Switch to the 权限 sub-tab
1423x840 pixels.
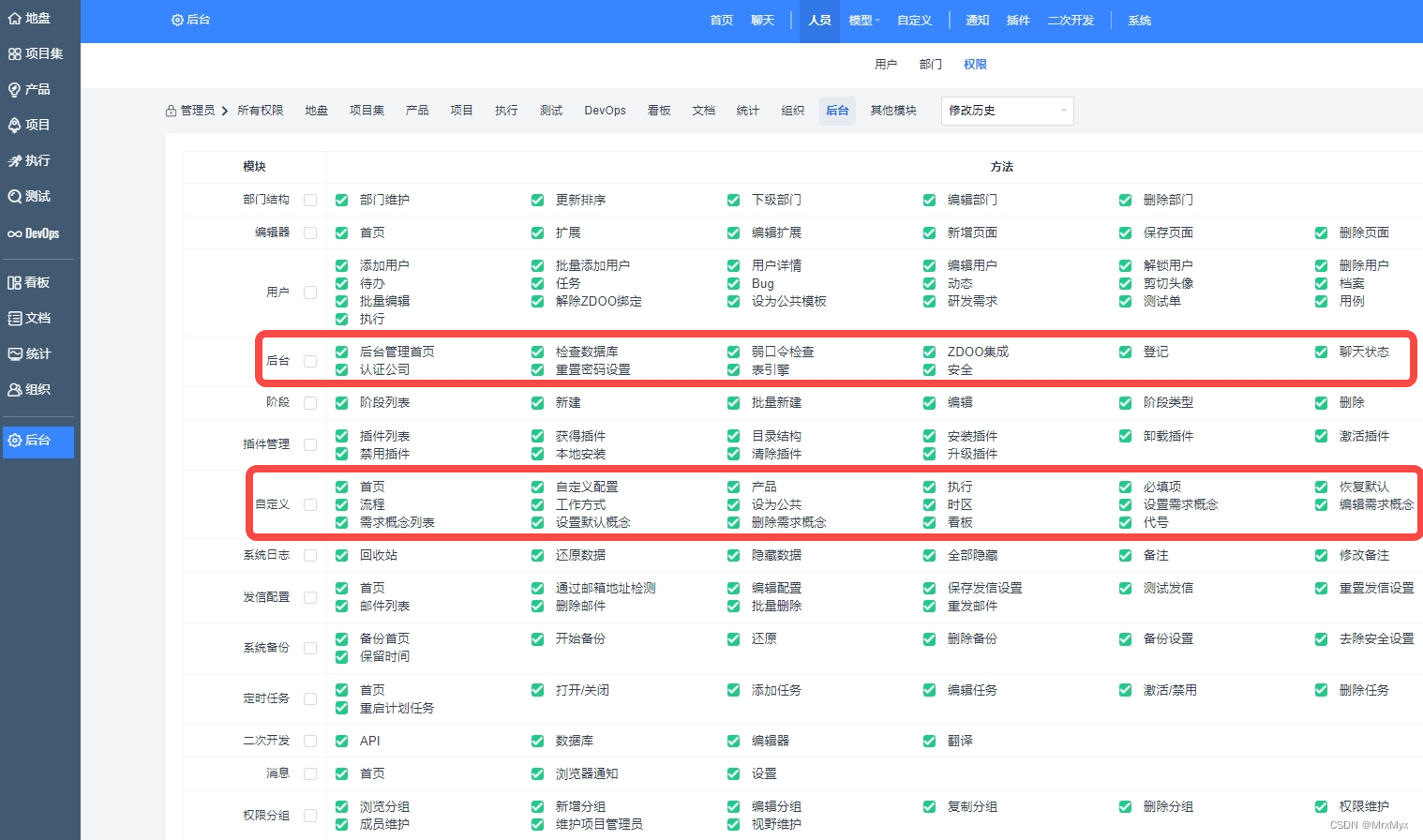[976, 65]
